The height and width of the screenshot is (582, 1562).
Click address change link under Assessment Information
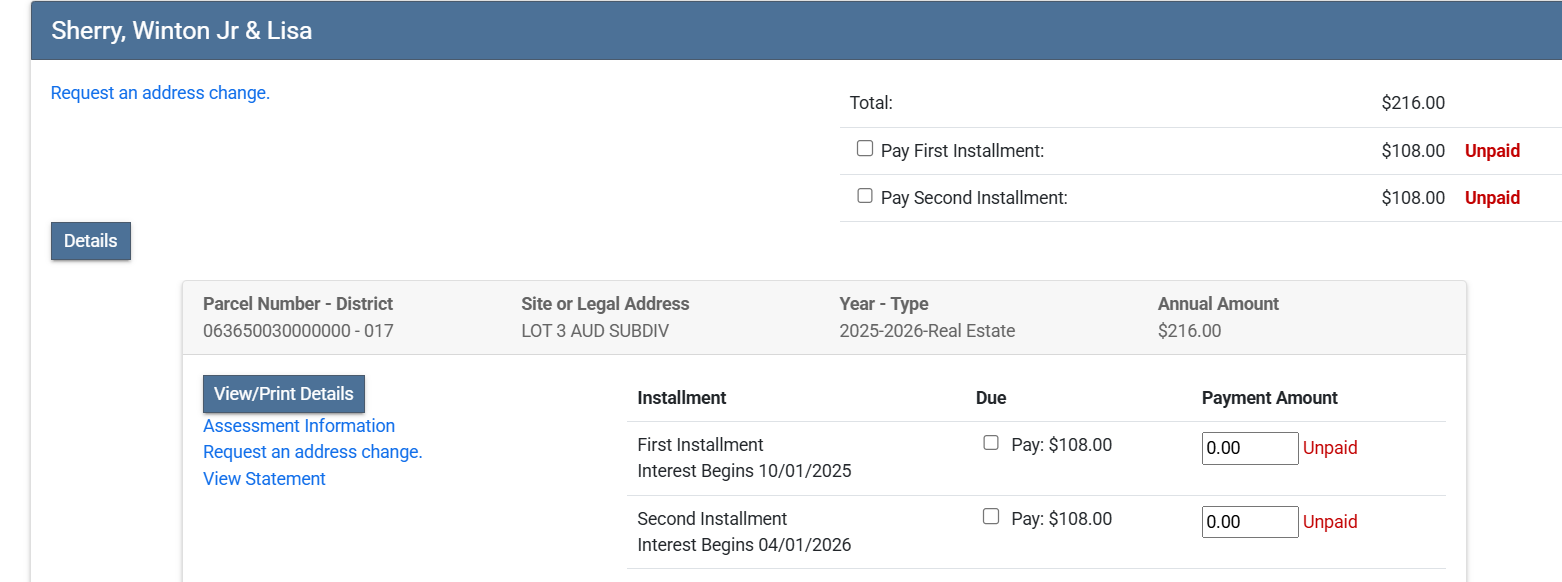point(312,452)
